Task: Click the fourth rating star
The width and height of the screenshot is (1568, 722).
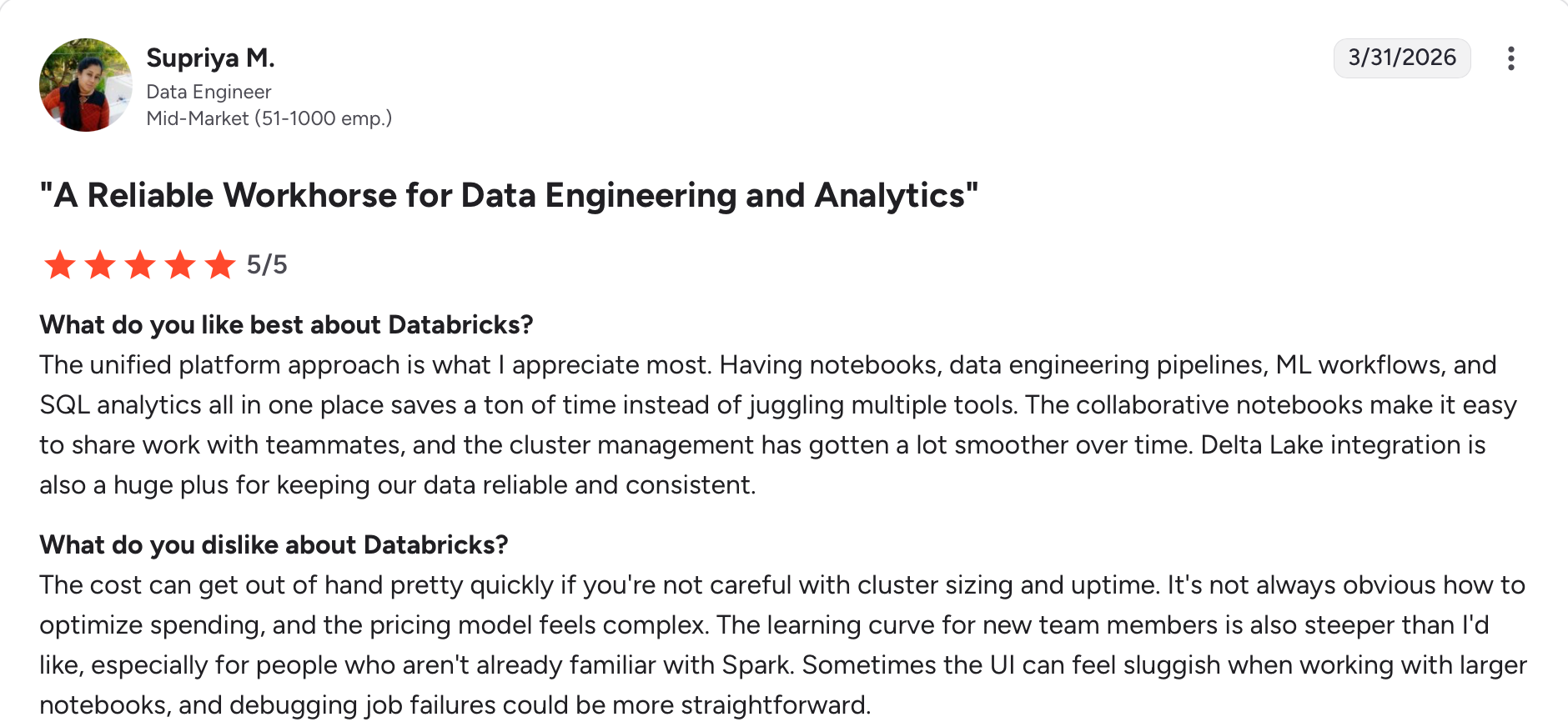Action: [x=180, y=265]
